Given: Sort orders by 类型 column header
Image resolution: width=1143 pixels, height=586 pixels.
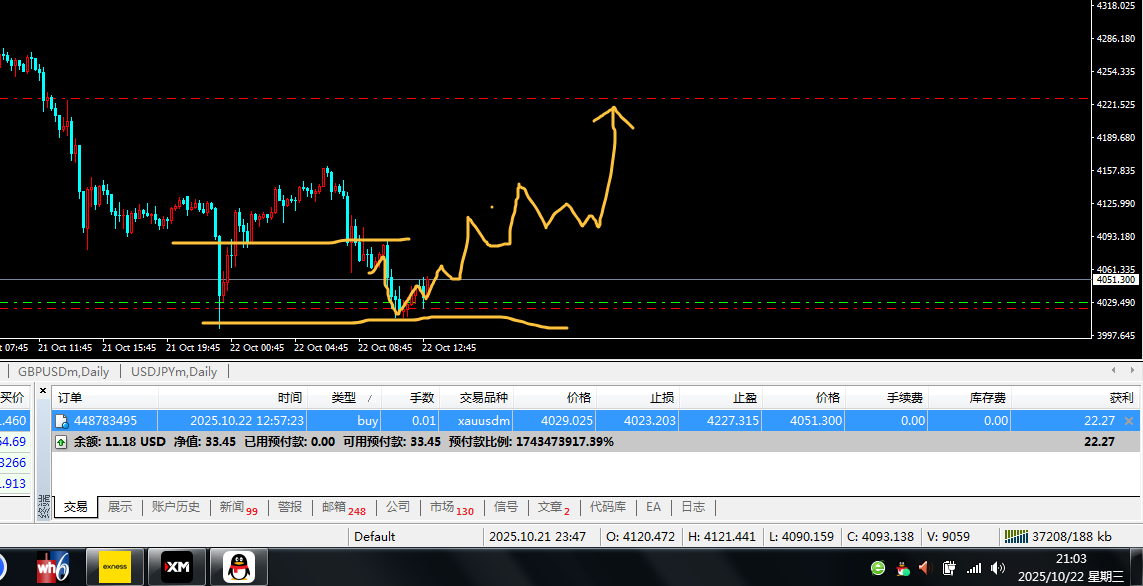Looking at the screenshot, I should click(x=343, y=398).
